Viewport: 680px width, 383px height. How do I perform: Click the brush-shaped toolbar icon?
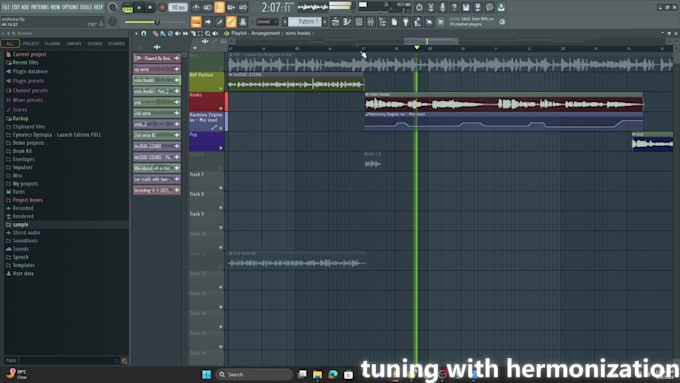coord(219,22)
